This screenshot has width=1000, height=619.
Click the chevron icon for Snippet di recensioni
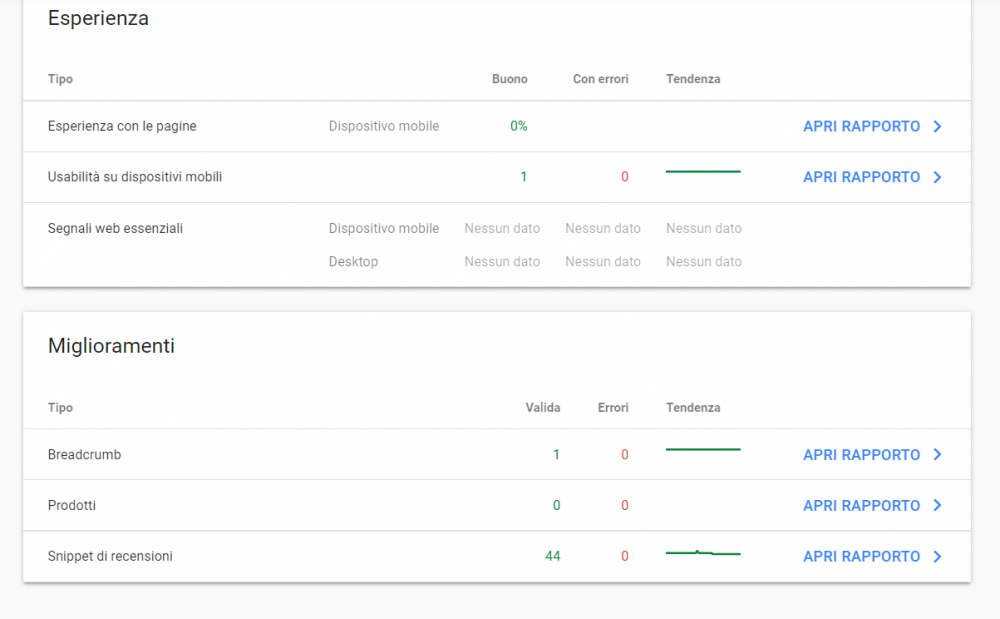938,556
